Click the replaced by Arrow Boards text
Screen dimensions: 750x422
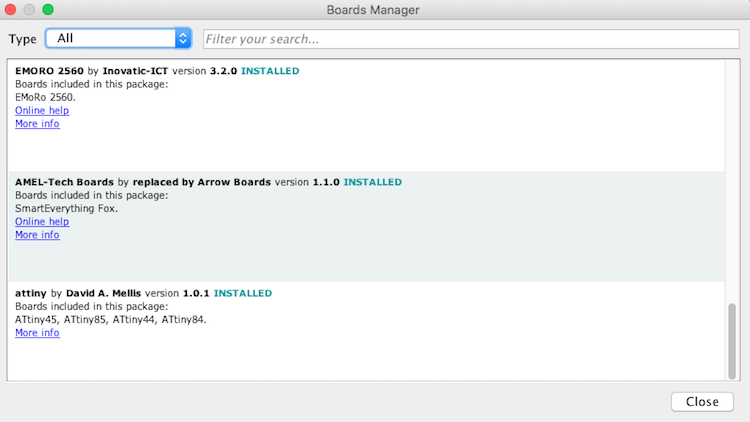[202, 182]
